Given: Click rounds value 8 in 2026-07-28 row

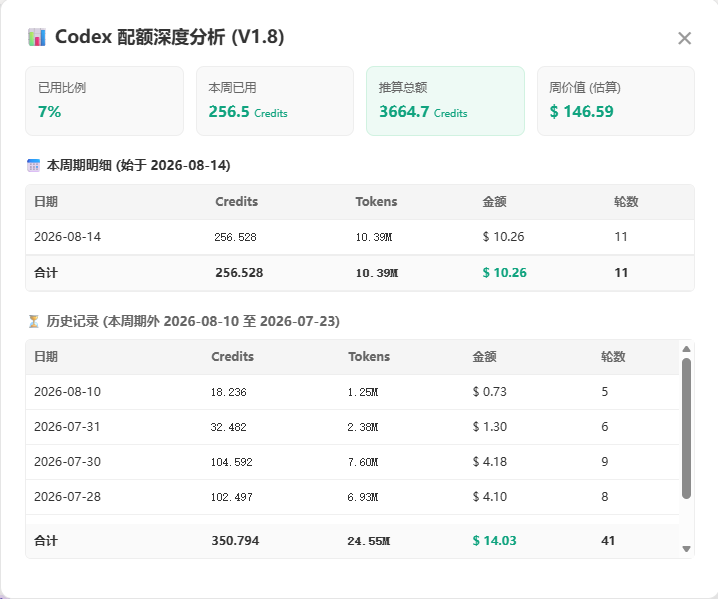Looking at the screenshot, I should click(x=604, y=497).
